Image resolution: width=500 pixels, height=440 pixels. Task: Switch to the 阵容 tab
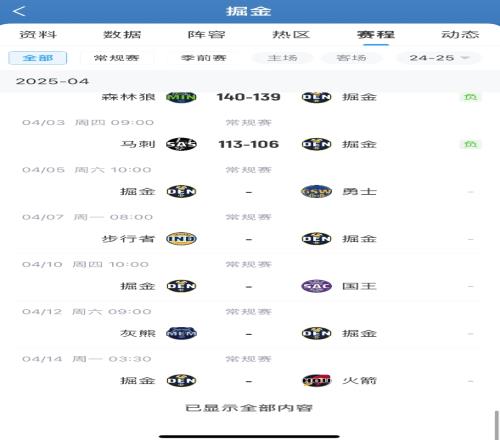click(x=207, y=34)
